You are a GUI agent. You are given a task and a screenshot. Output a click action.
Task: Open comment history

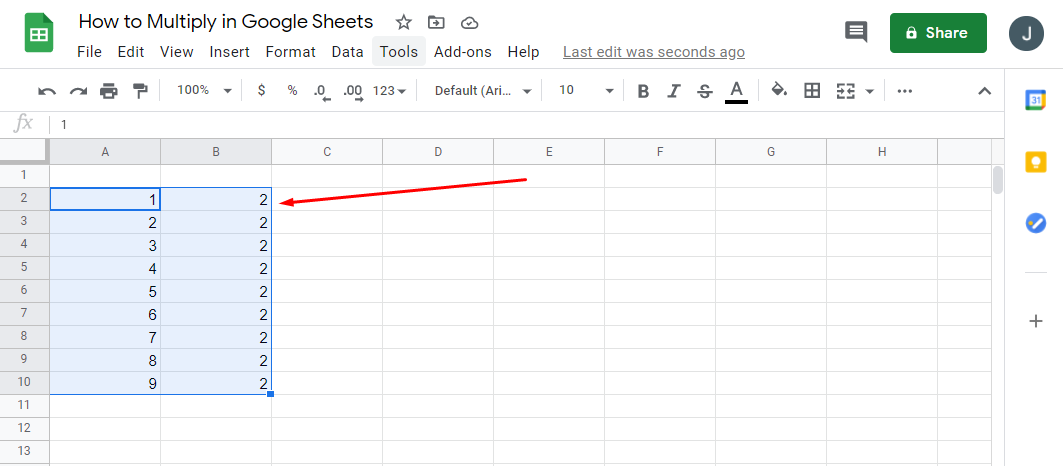point(856,32)
